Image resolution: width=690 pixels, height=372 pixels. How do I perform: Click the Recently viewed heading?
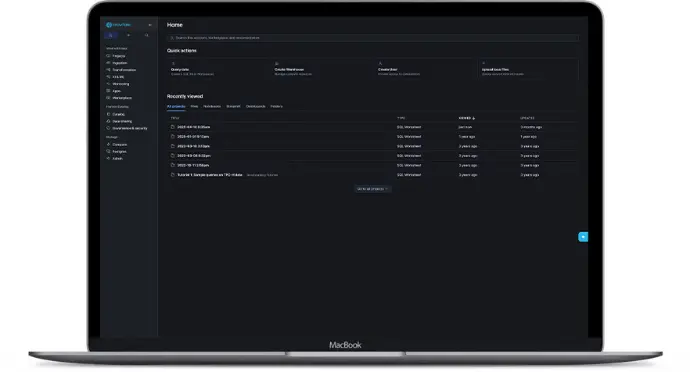click(x=185, y=96)
